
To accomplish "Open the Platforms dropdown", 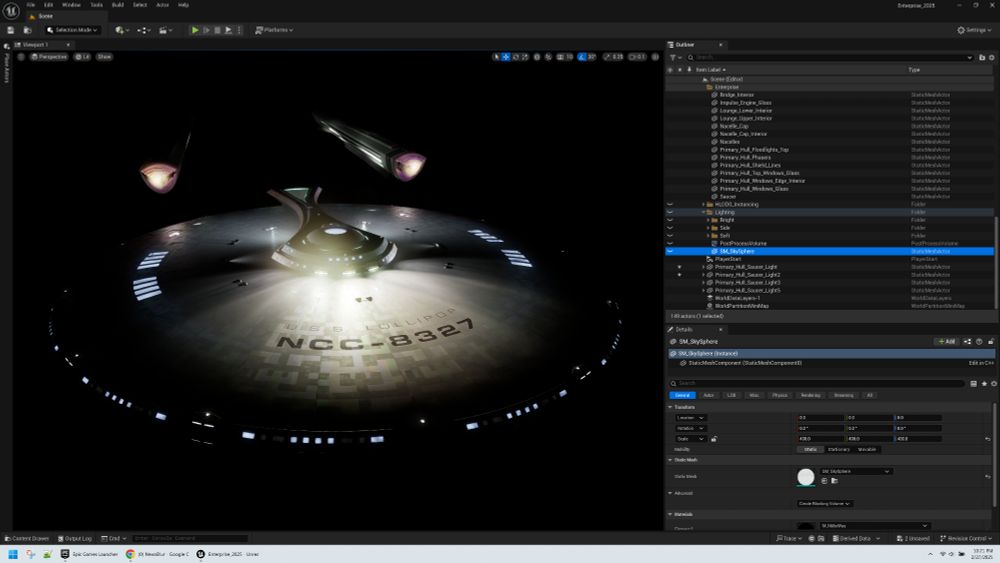I will (x=274, y=30).
